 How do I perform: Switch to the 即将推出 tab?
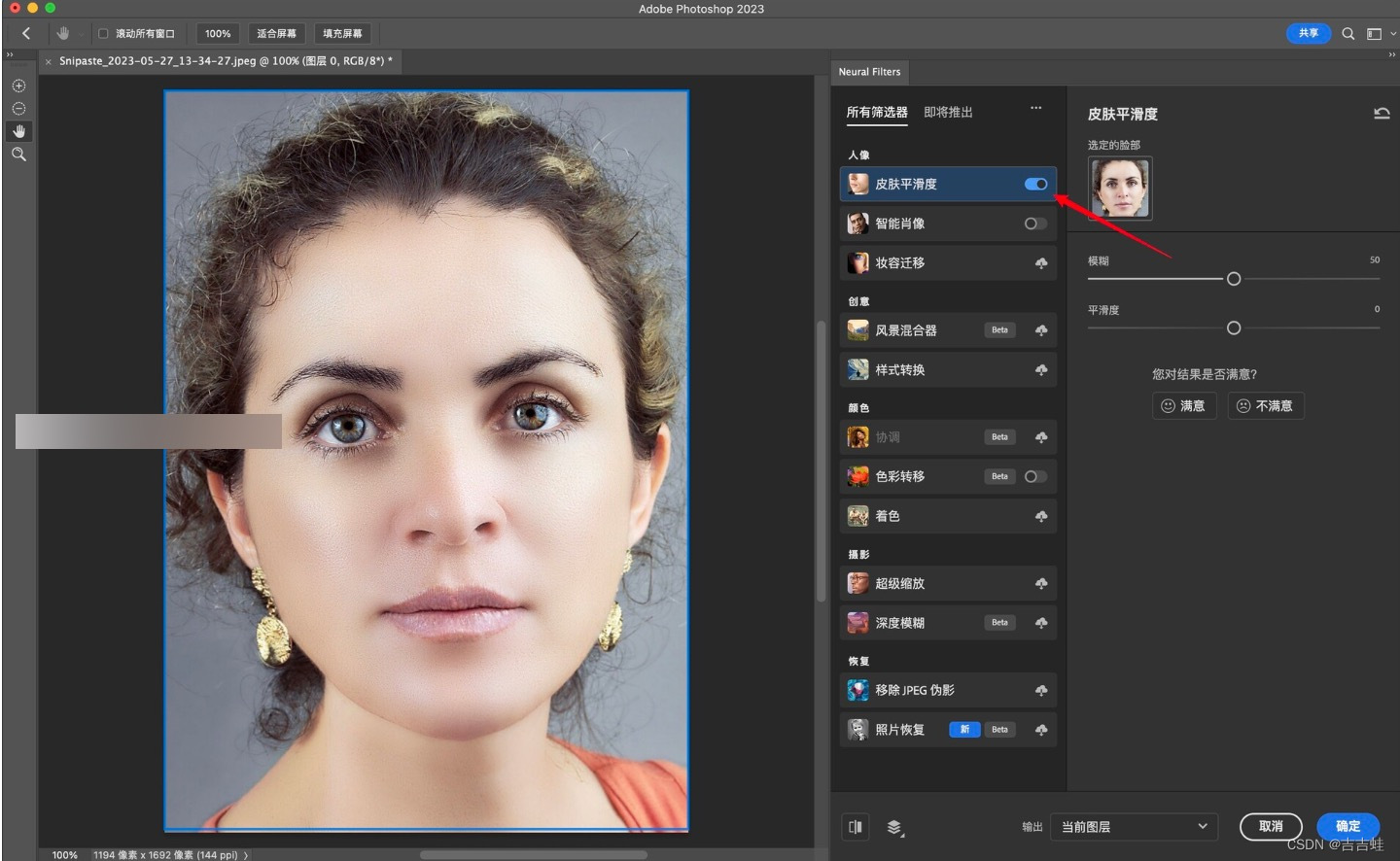pos(948,113)
